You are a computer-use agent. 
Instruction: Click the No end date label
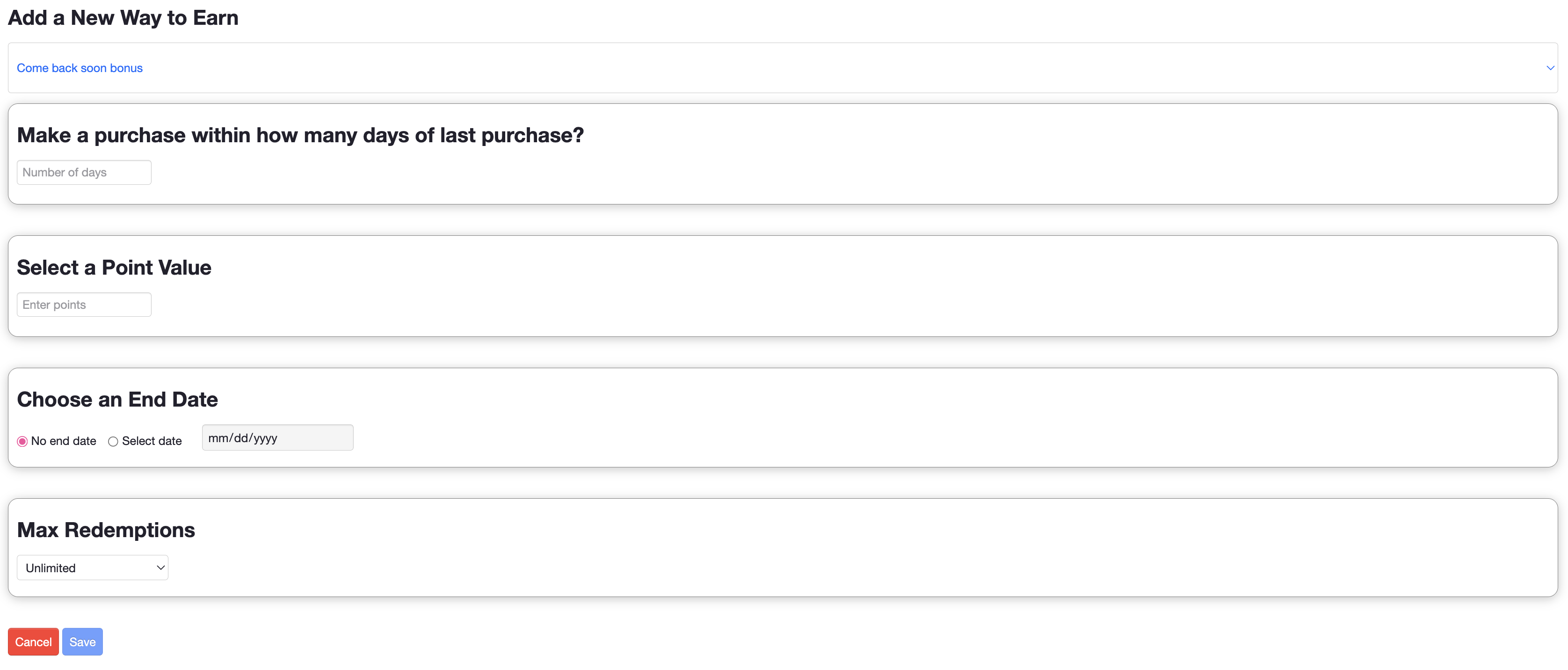[63, 441]
